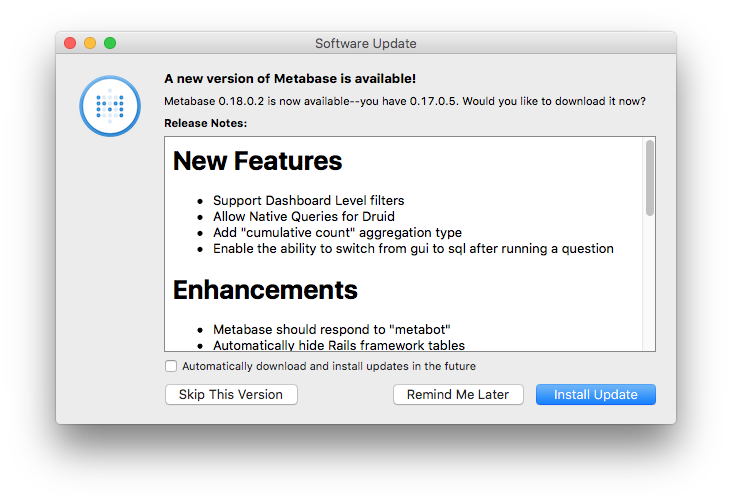Enable automatic download and install updates checkbox

171,366
